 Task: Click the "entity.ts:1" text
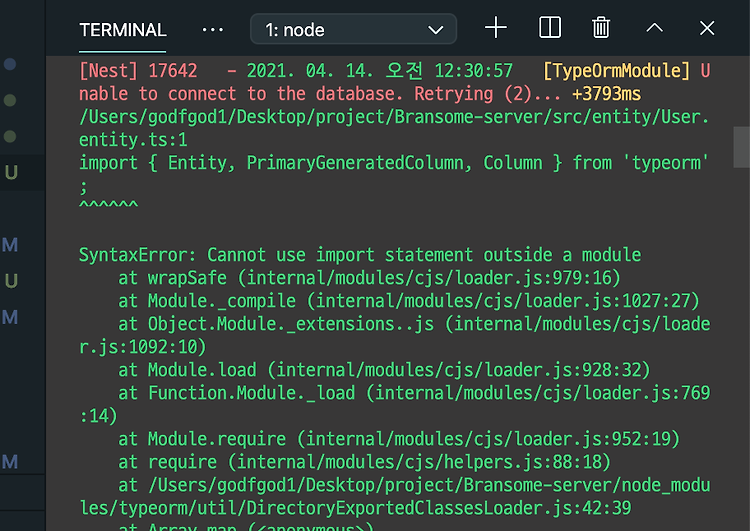click(x=133, y=140)
